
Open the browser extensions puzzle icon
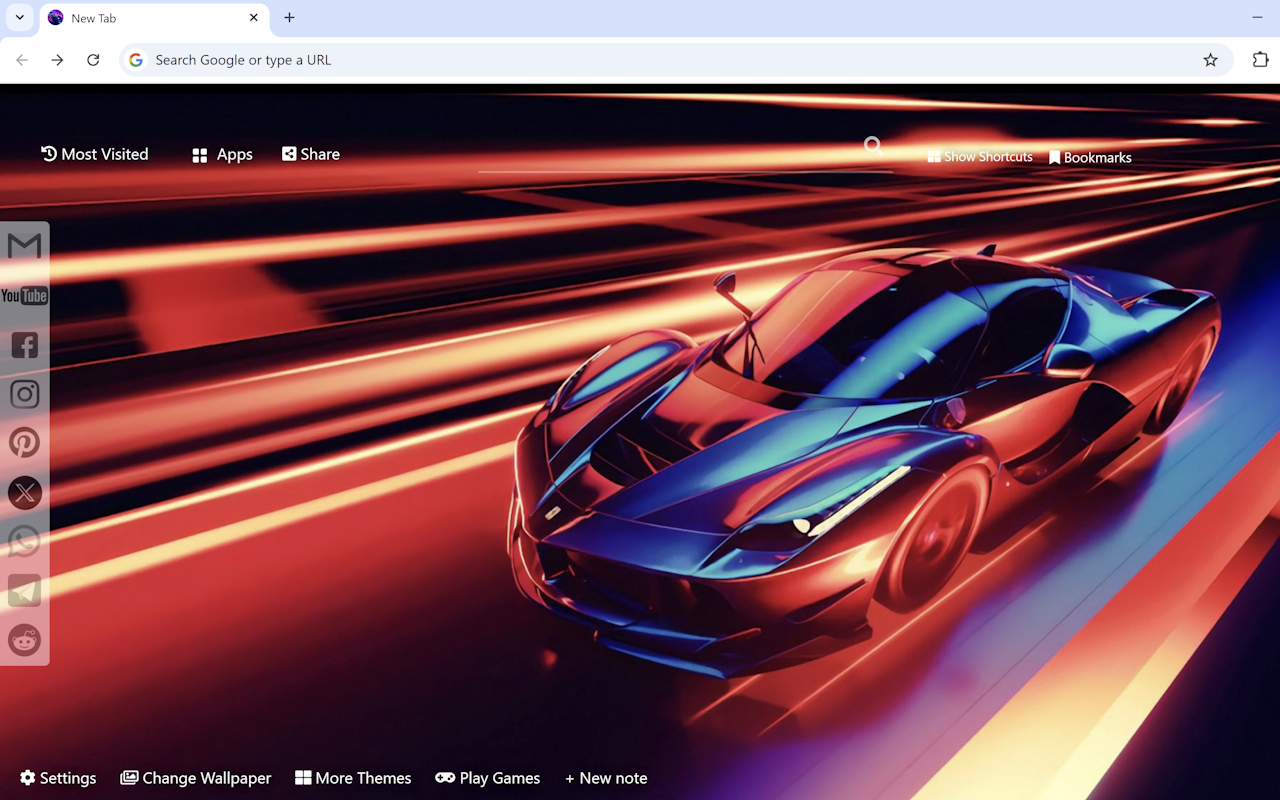click(x=1260, y=60)
